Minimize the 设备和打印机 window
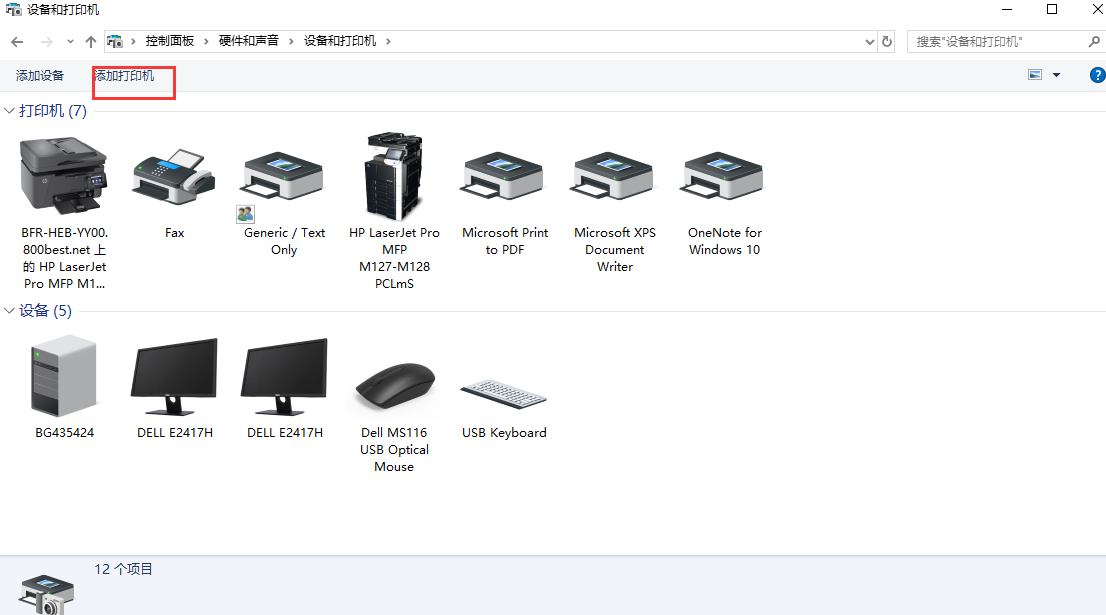The width and height of the screenshot is (1106, 615). [x=1007, y=9]
